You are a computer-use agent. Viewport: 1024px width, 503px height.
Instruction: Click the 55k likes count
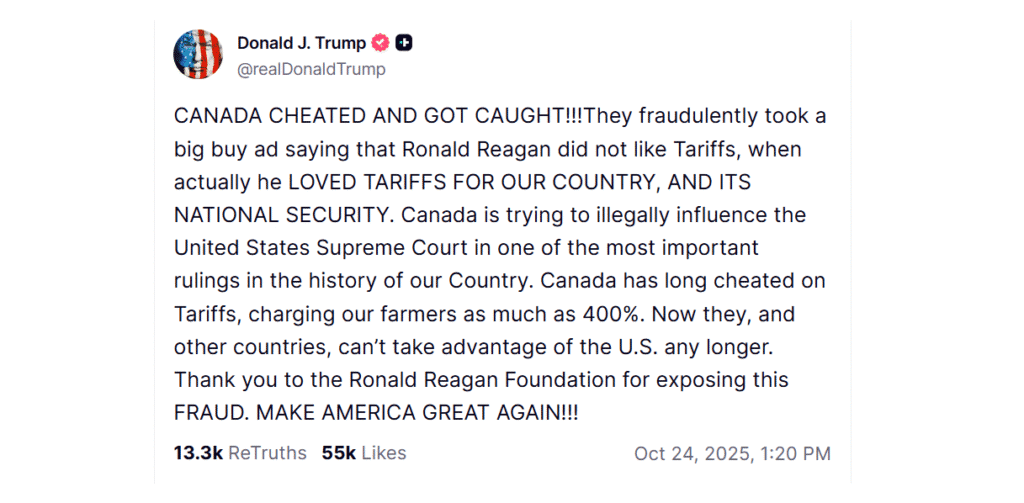pyautogui.click(x=339, y=453)
